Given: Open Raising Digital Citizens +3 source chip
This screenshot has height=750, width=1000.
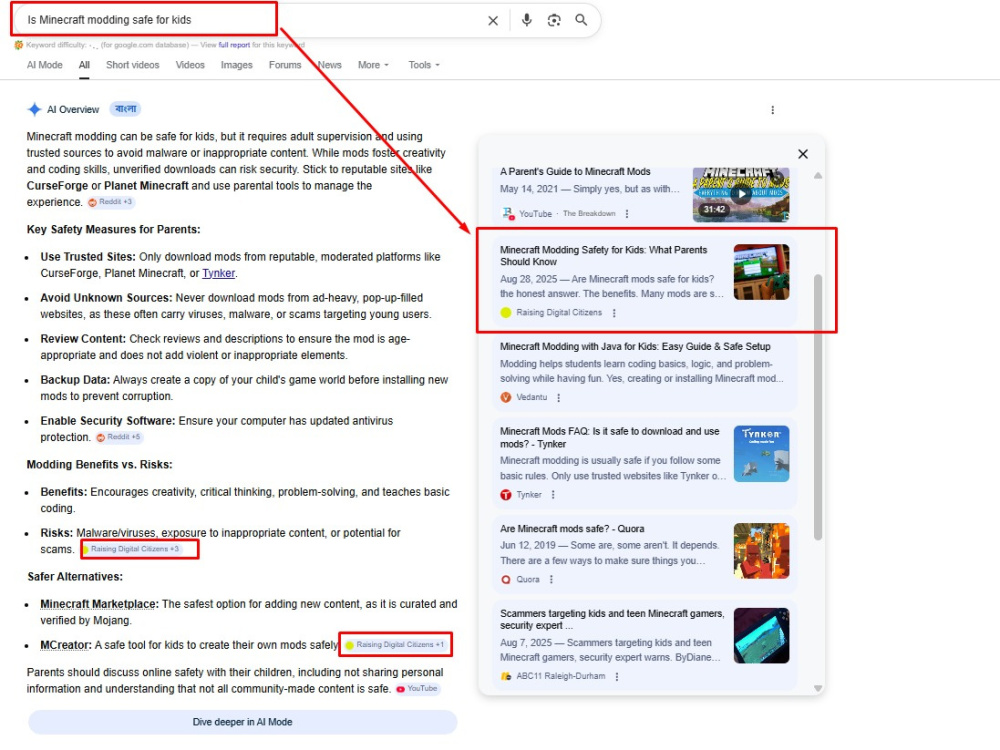Looking at the screenshot, I should click(131, 549).
